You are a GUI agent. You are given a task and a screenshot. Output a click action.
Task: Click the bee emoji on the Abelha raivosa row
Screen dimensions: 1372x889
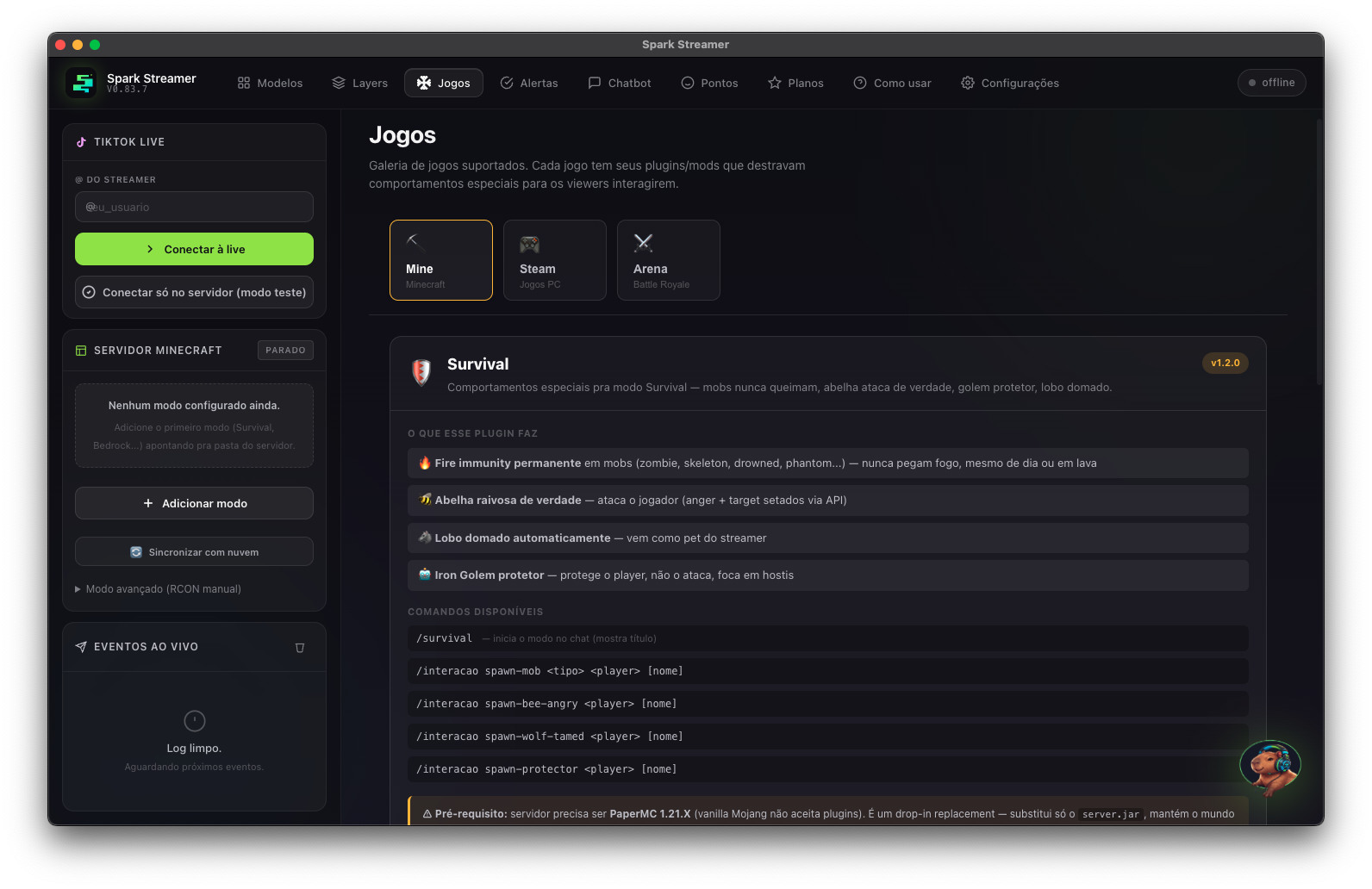click(x=425, y=500)
